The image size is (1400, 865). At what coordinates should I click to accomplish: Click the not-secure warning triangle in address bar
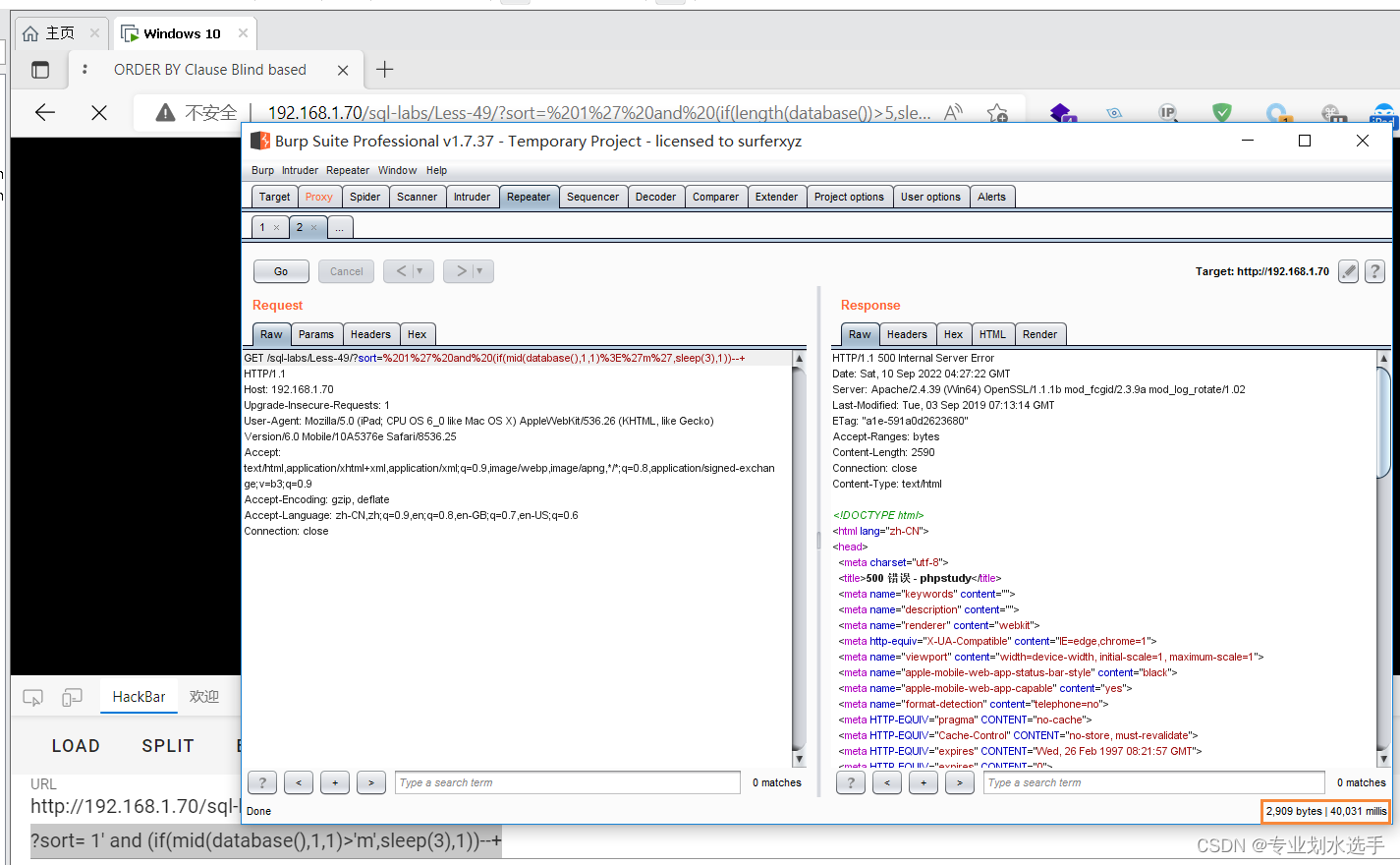pos(165,113)
